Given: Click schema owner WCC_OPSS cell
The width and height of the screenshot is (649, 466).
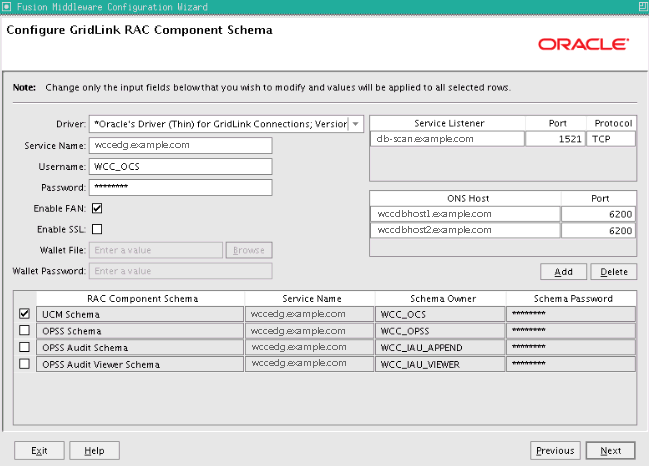Looking at the screenshot, I should coord(440,331).
